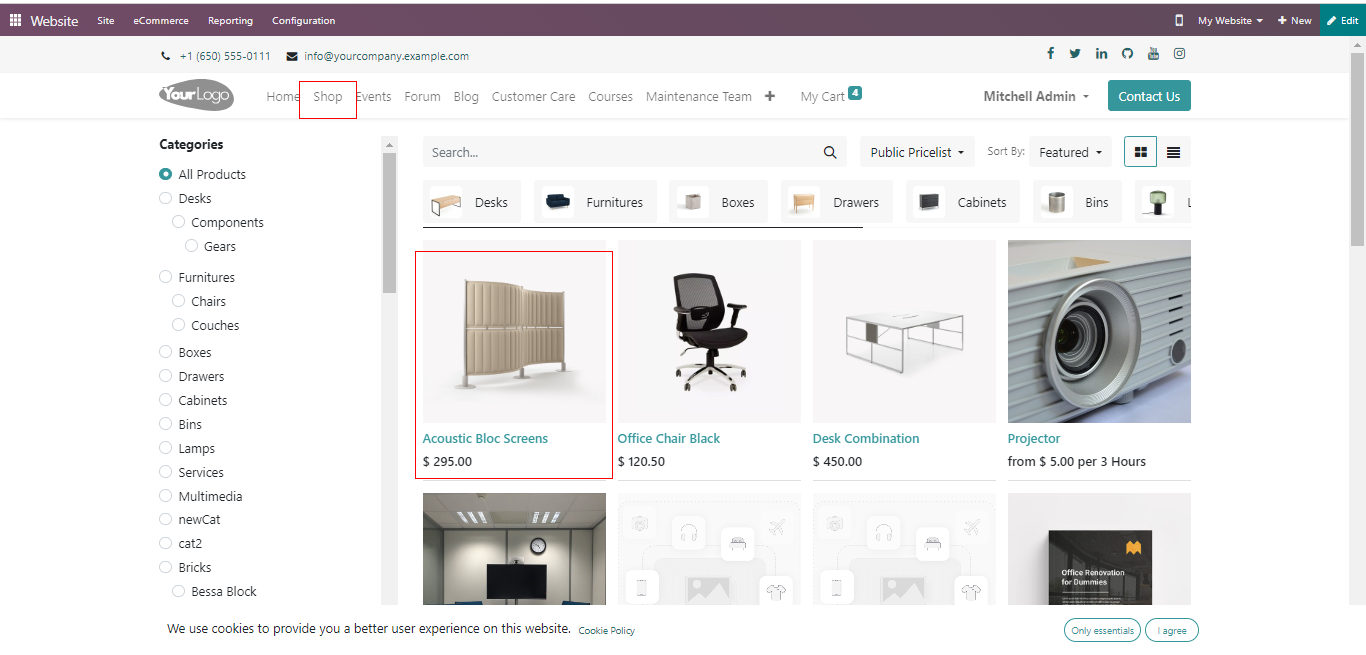This screenshot has height=655, width=1366.
Task: Open the apps grid menu icon
Action: [15, 20]
